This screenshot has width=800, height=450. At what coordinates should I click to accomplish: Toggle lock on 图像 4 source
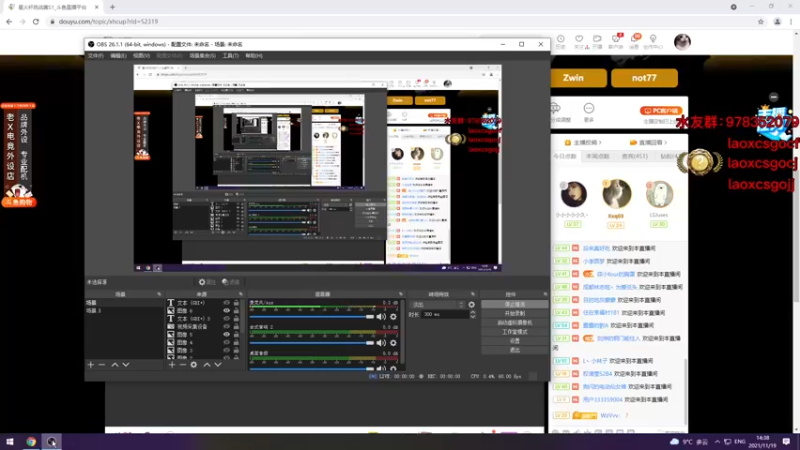[x=236, y=342]
